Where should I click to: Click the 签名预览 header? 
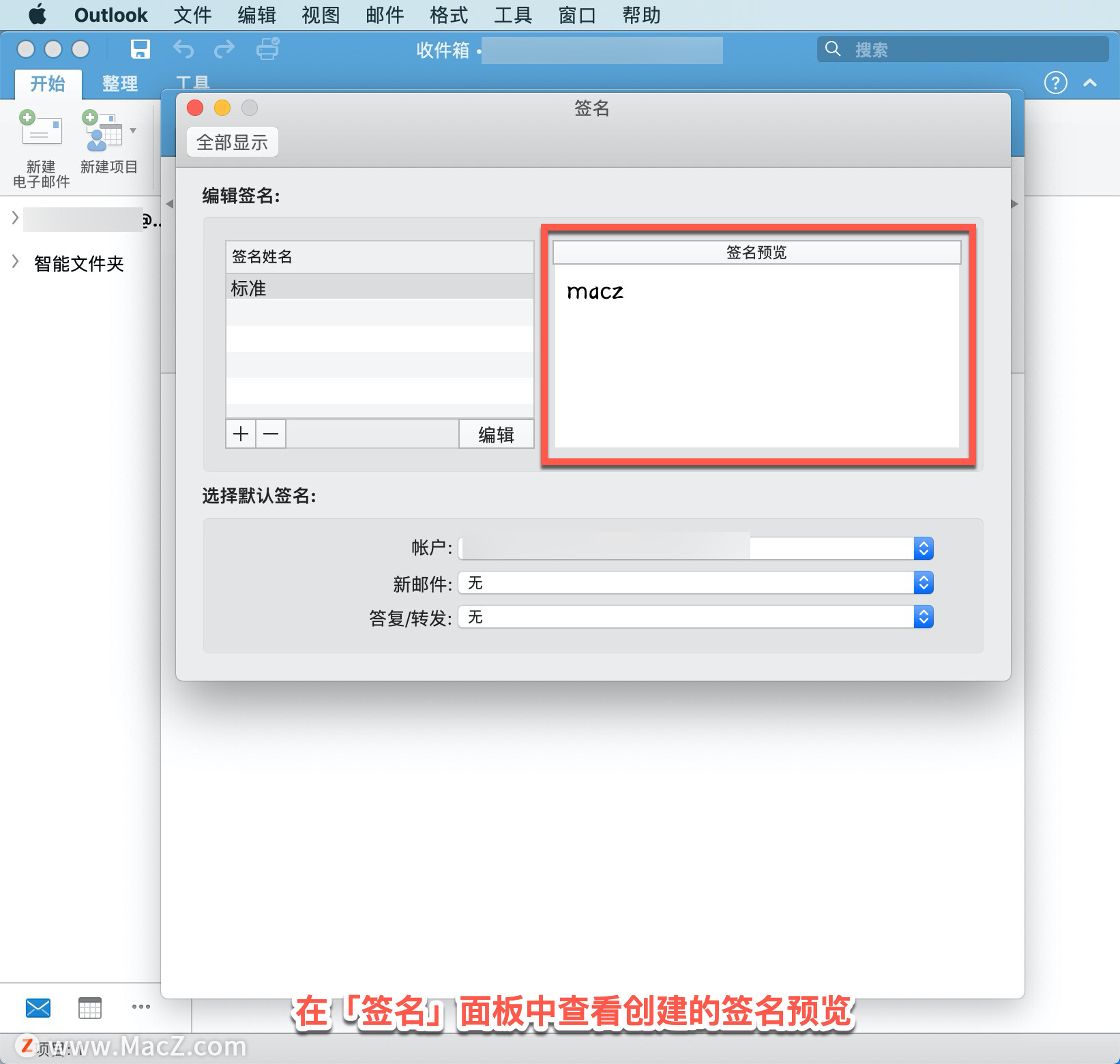click(x=756, y=252)
